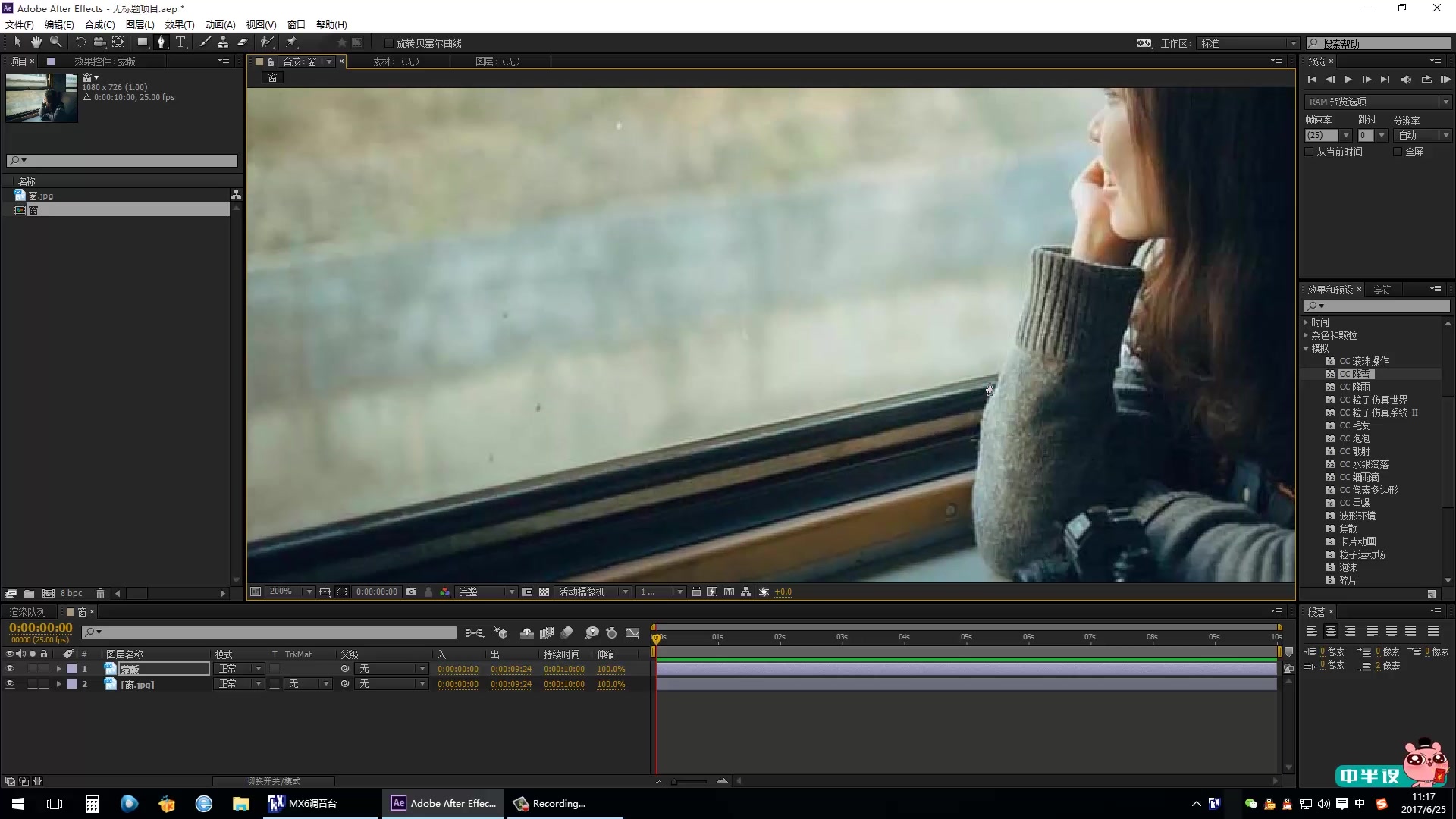Click the timeline zoom slider
Image resolution: width=1456 pixels, height=819 pixels.
[x=689, y=781]
